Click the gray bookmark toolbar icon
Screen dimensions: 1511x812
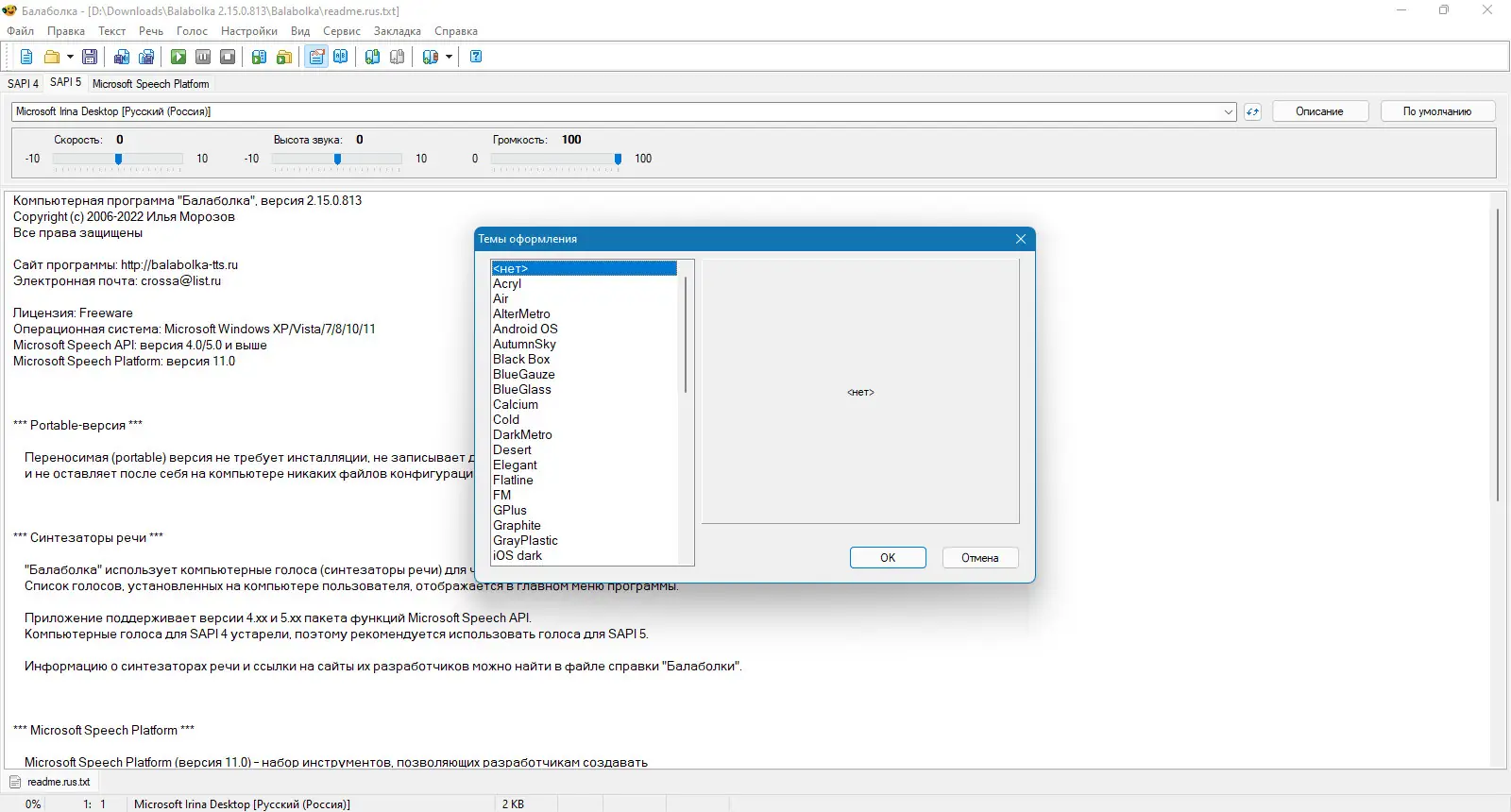point(398,57)
